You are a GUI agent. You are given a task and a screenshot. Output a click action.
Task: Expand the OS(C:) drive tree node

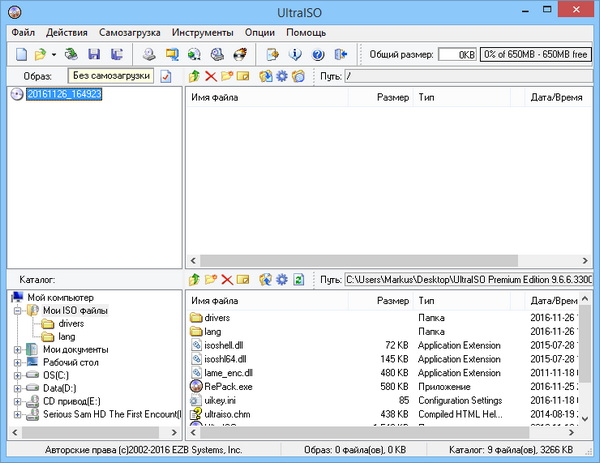click(19, 376)
